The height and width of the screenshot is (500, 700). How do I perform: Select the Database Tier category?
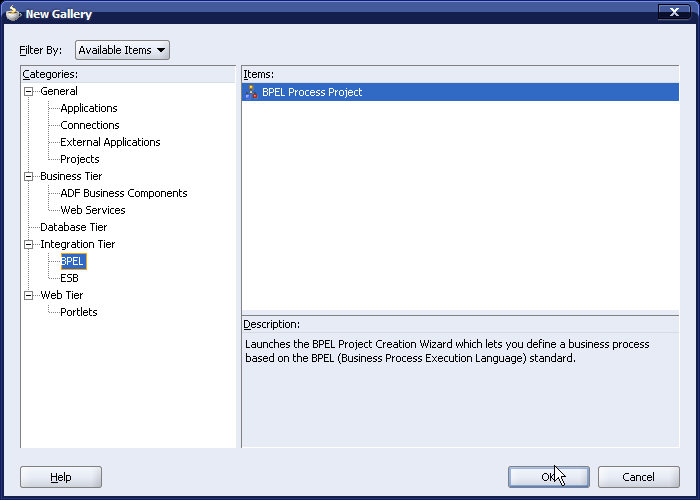click(x=74, y=227)
